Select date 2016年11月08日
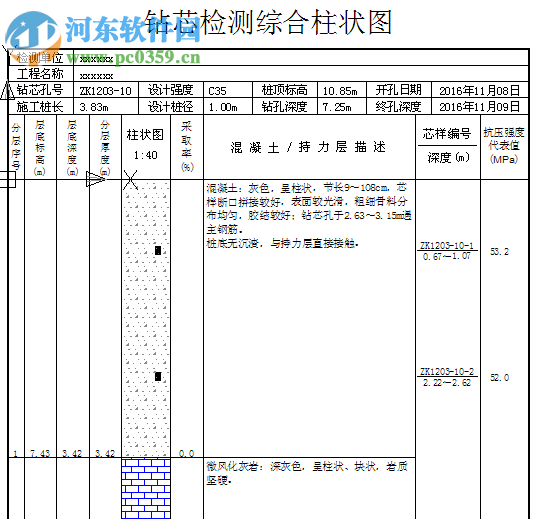Screen dimensions: 551x519 click(480, 91)
